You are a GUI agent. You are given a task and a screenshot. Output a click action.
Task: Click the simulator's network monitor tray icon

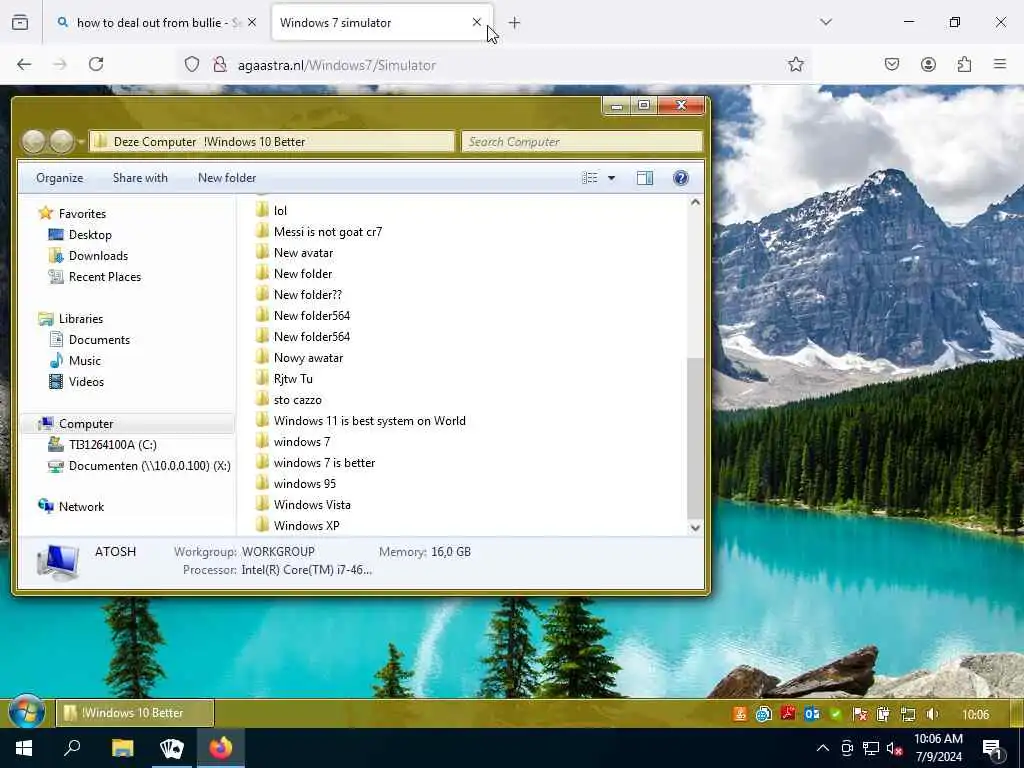coord(908,714)
